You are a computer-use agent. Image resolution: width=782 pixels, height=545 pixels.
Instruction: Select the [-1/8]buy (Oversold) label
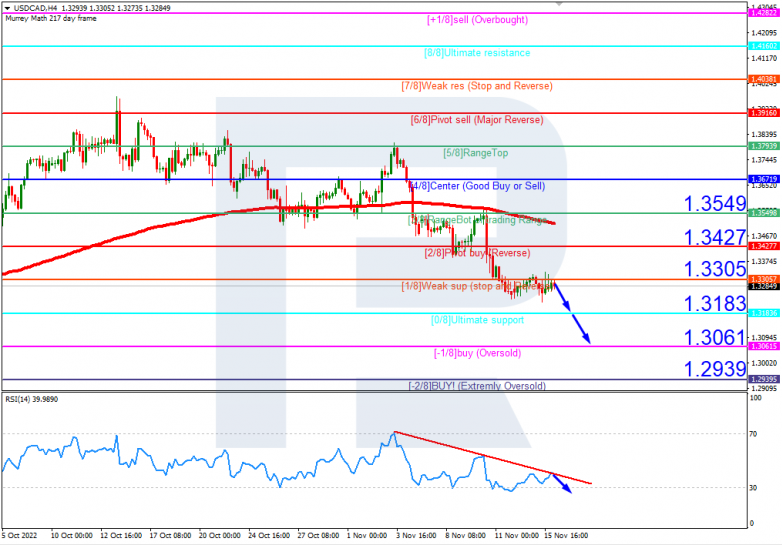[477, 353]
